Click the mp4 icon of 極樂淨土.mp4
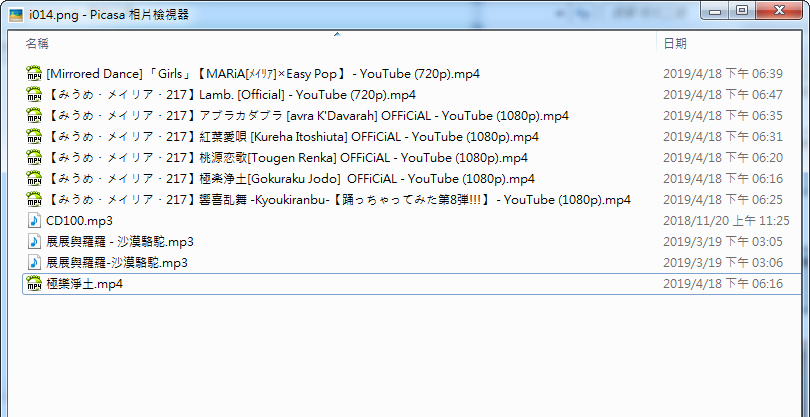The height and width of the screenshot is (417, 810). point(34,284)
